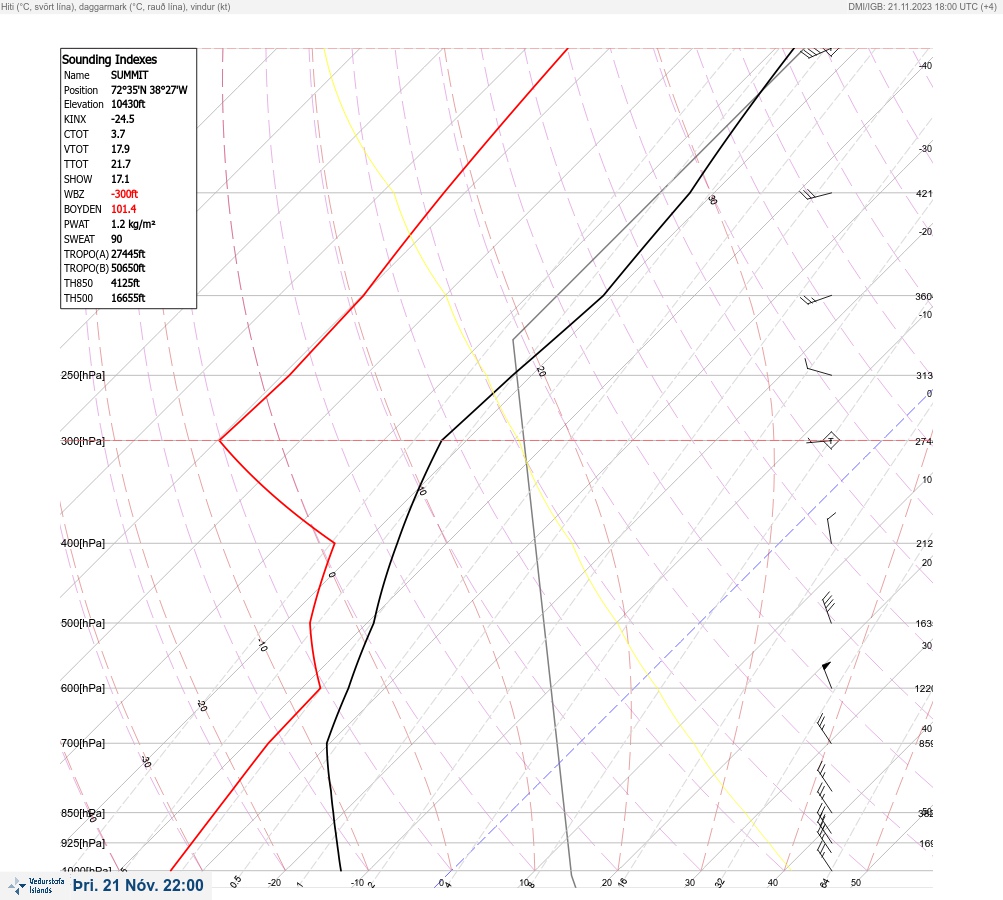Screen dimensions: 1003x900
Task: Click the timestamp Þri. 21 Nóv. 22:00
Action: click(x=138, y=885)
